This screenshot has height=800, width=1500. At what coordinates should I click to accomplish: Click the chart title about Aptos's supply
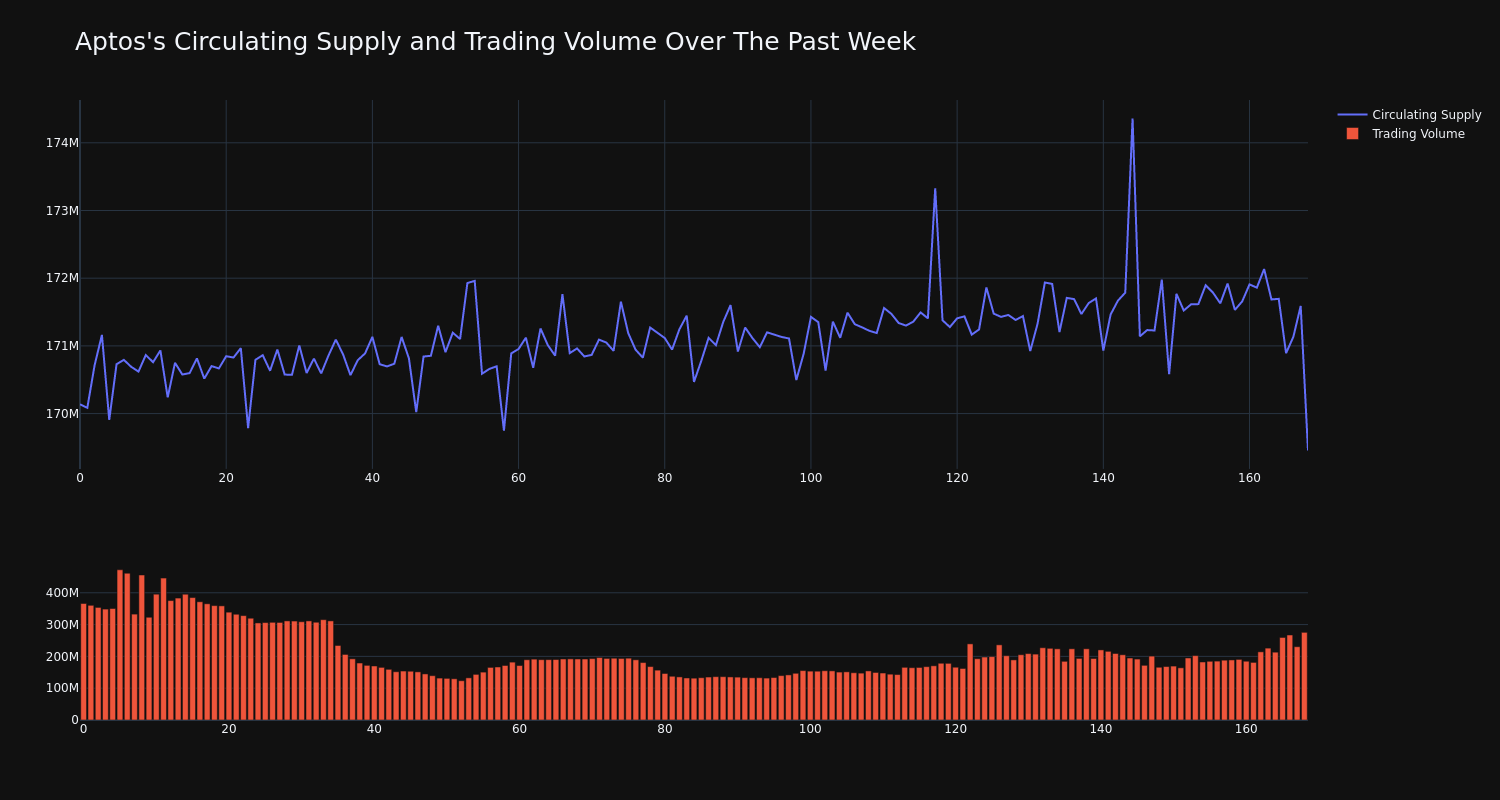pyautogui.click(x=495, y=42)
